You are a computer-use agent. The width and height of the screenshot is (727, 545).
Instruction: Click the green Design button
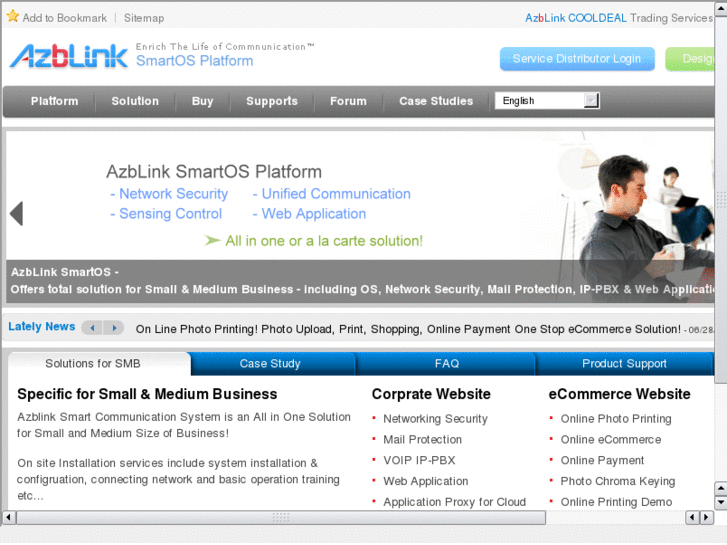tap(690, 59)
